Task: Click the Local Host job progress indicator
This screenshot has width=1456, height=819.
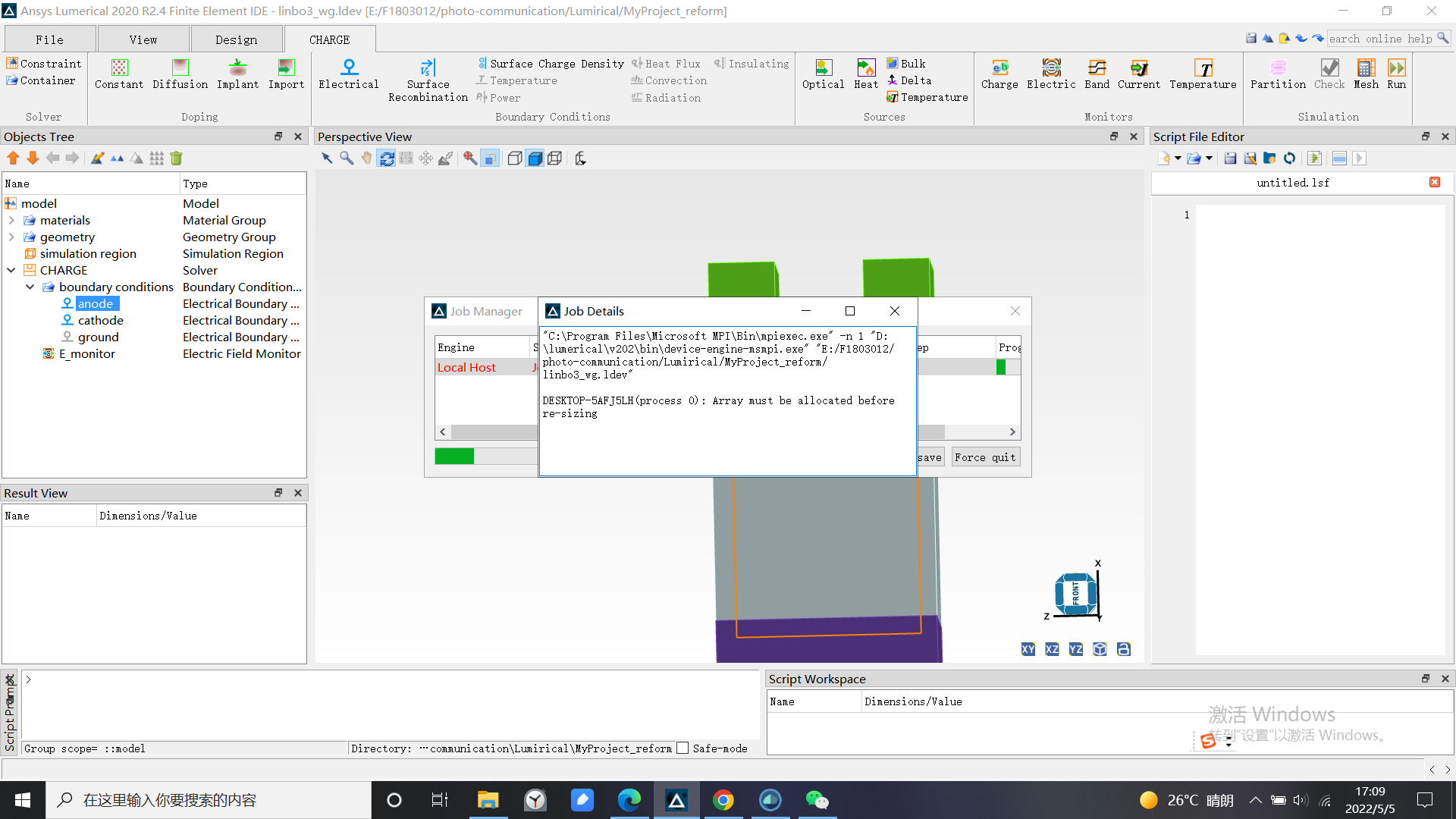Action: [x=1008, y=367]
